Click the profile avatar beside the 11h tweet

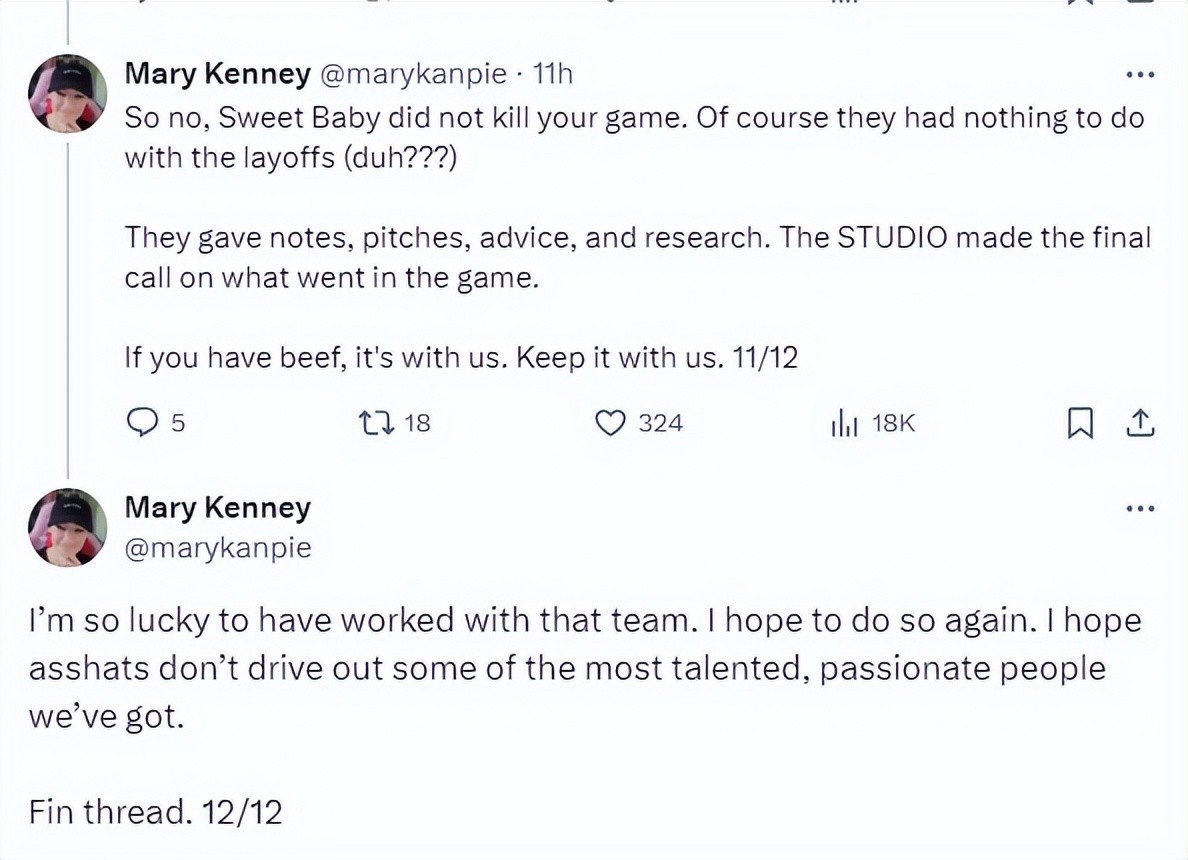pos(68,93)
